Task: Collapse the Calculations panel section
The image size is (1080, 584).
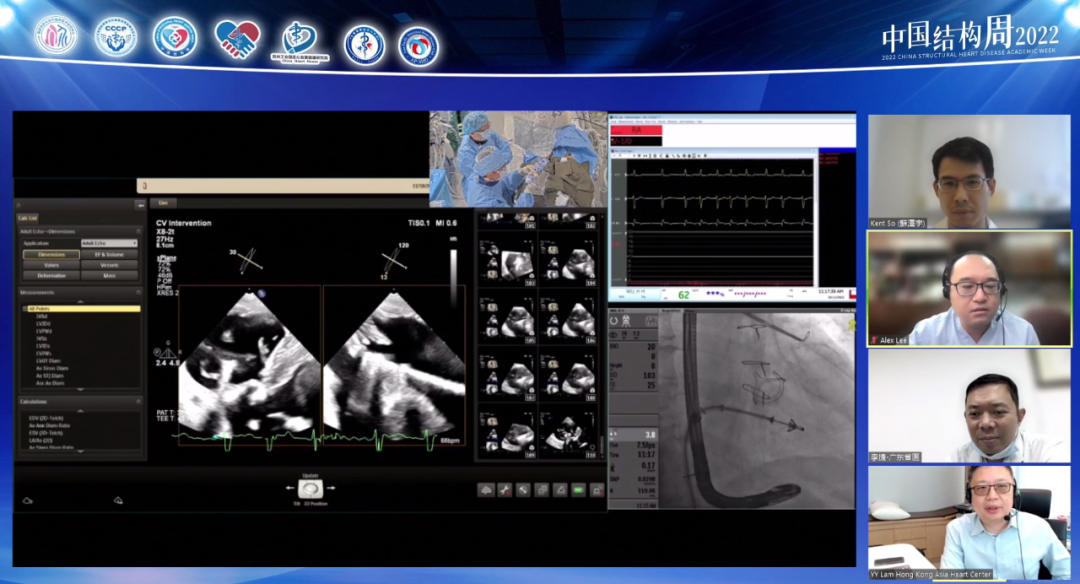Action: (139, 400)
